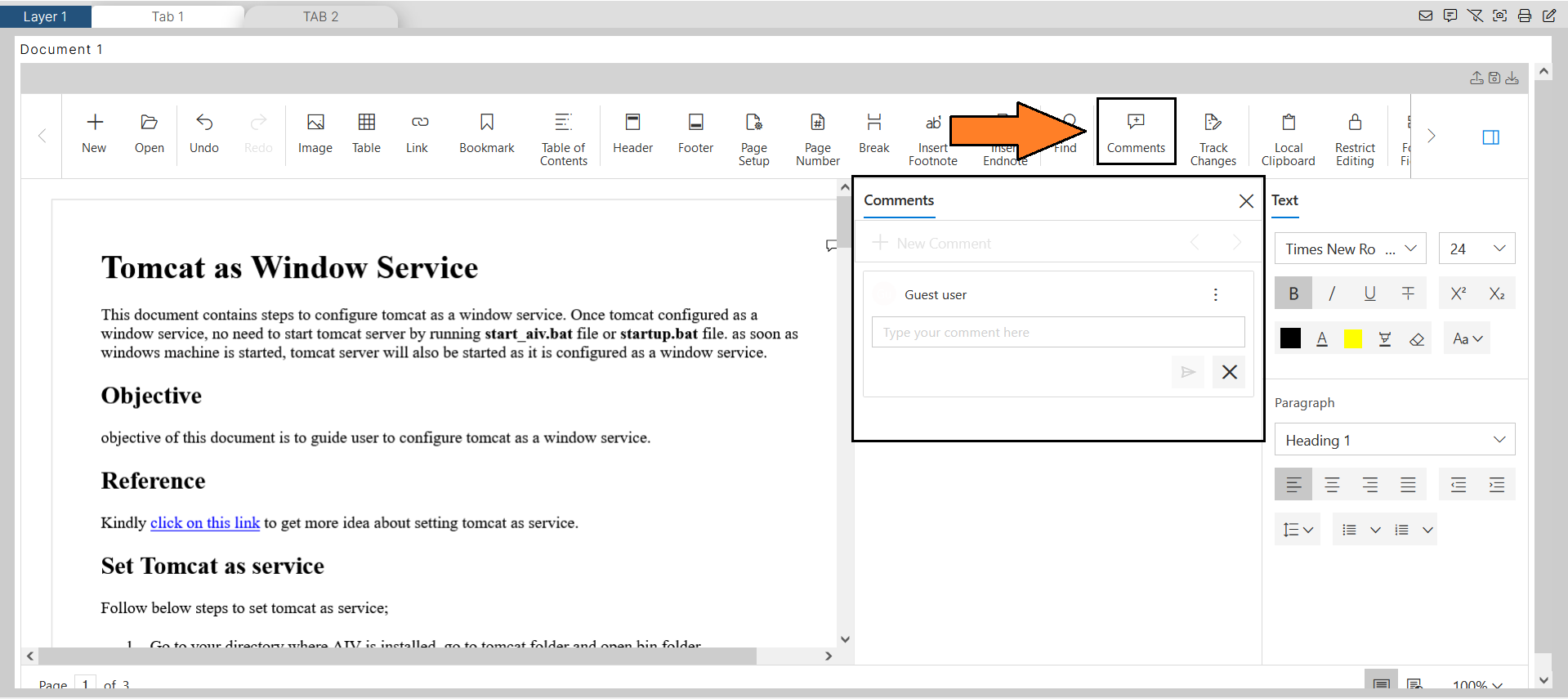The image size is (1568, 699).
Task: Toggle Bold formatting
Action: click(1293, 293)
